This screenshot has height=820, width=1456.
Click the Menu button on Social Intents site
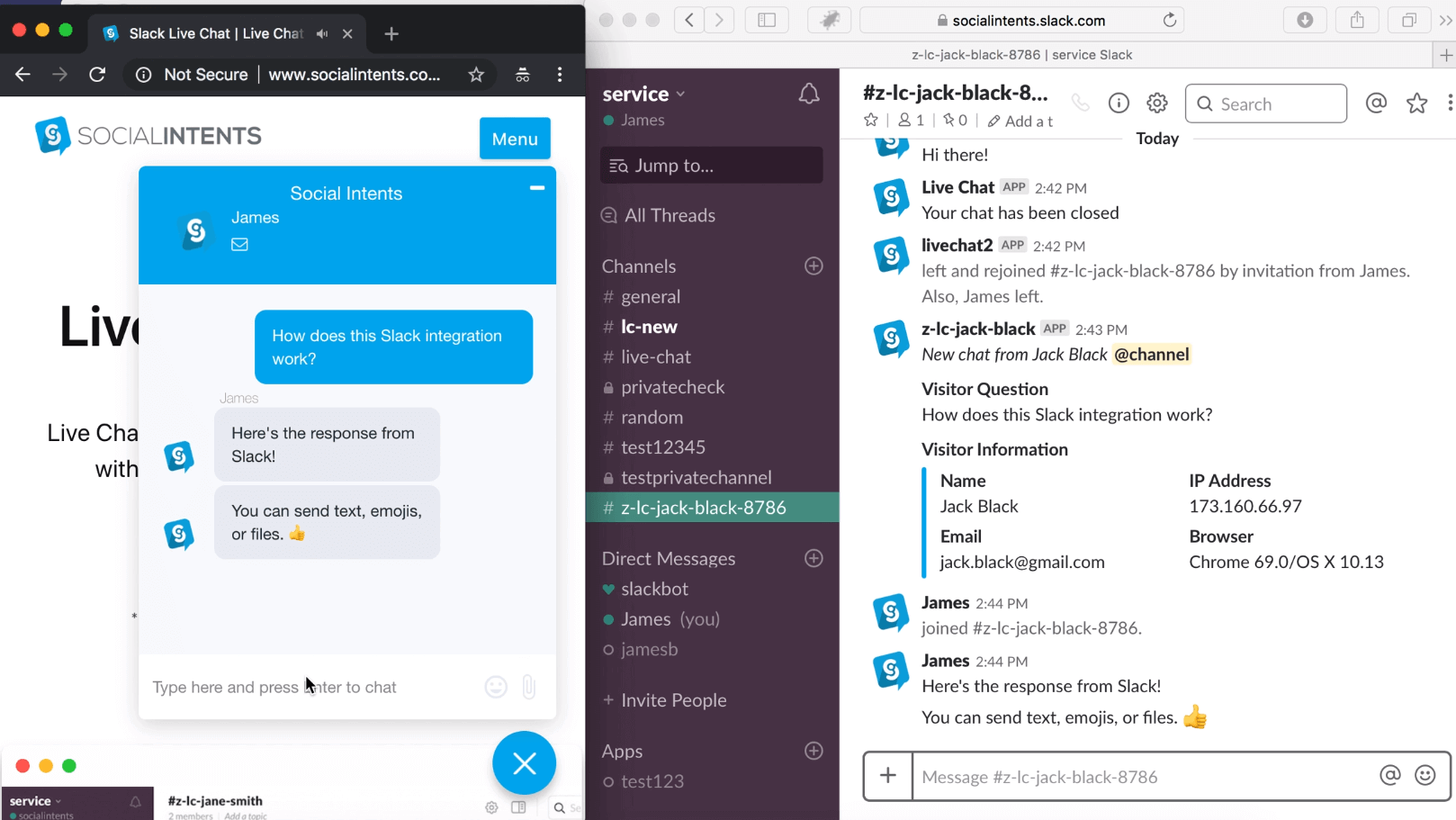[515, 139]
